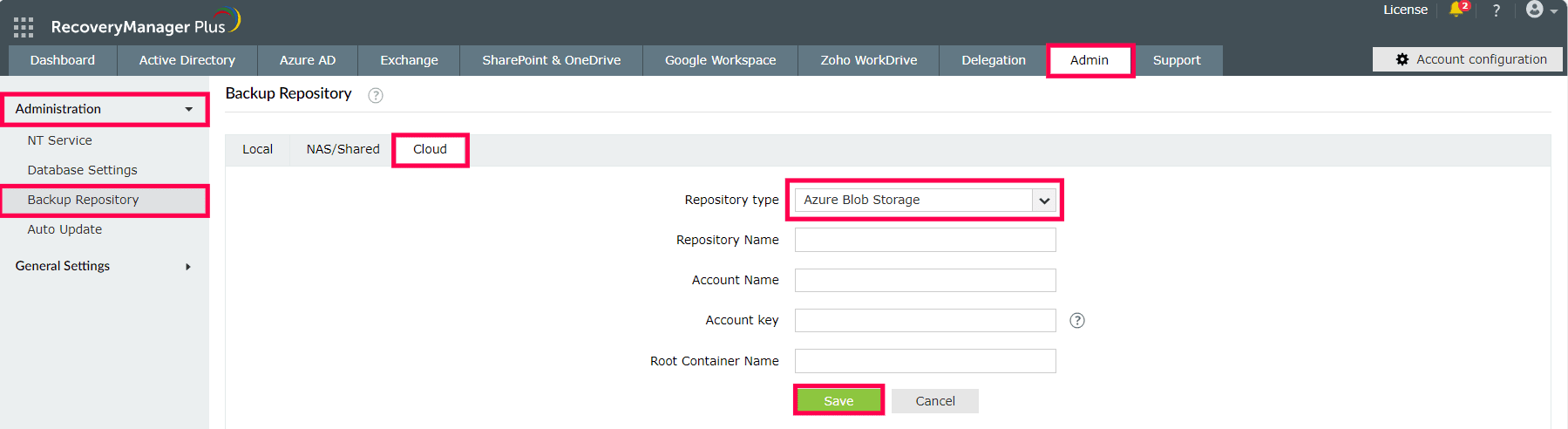Collapse the Administration section
The width and height of the screenshot is (1568, 429).
105,109
